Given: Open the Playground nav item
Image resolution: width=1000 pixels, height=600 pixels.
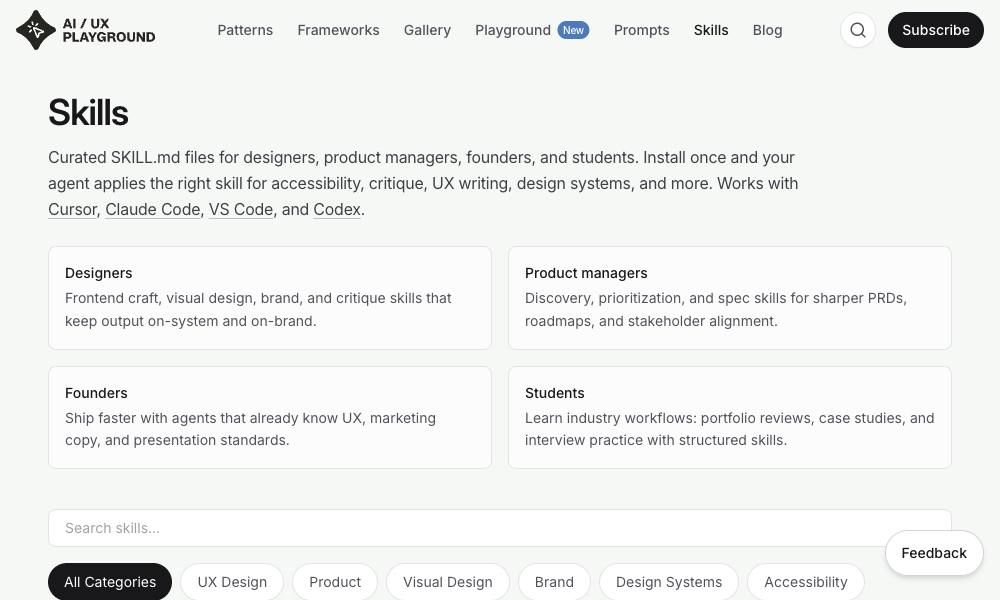Looking at the screenshot, I should pyautogui.click(x=513, y=30).
